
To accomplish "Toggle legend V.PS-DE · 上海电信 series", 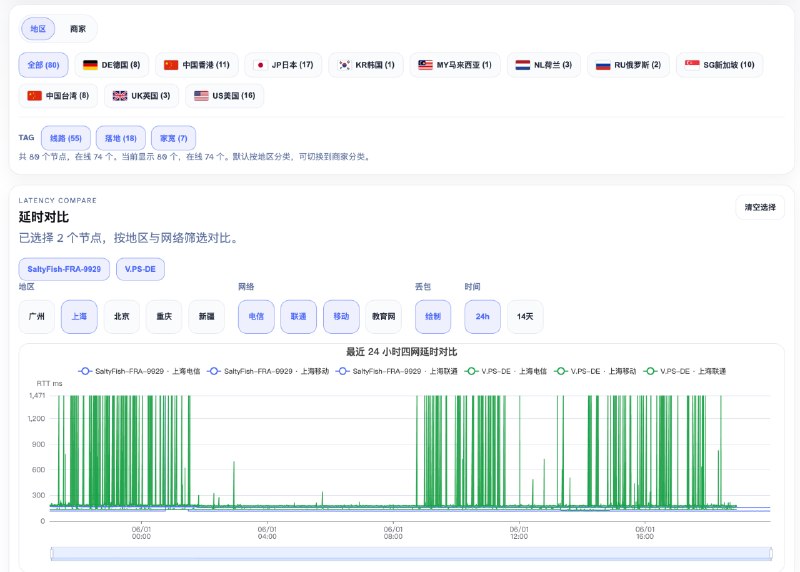I will pyautogui.click(x=505, y=371).
